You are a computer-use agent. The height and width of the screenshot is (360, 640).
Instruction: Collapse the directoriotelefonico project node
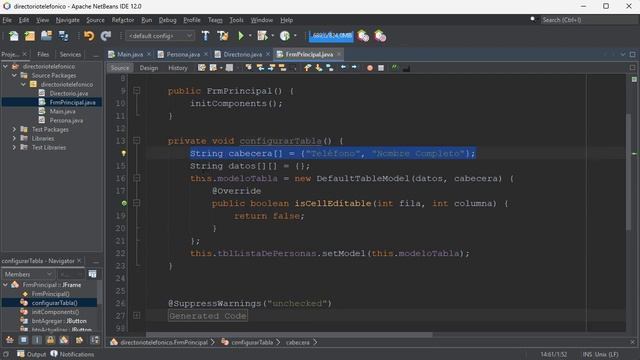click(x=5, y=66)
